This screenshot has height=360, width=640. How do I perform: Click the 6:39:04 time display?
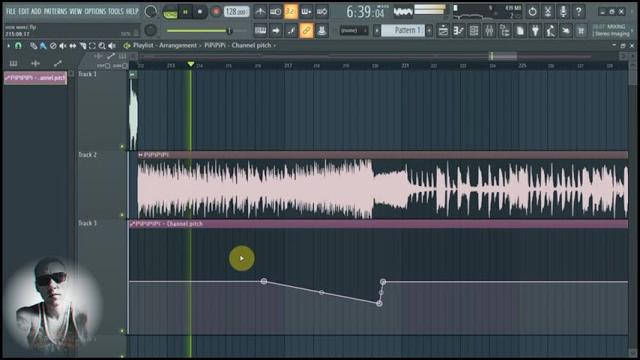coord(365,12)
